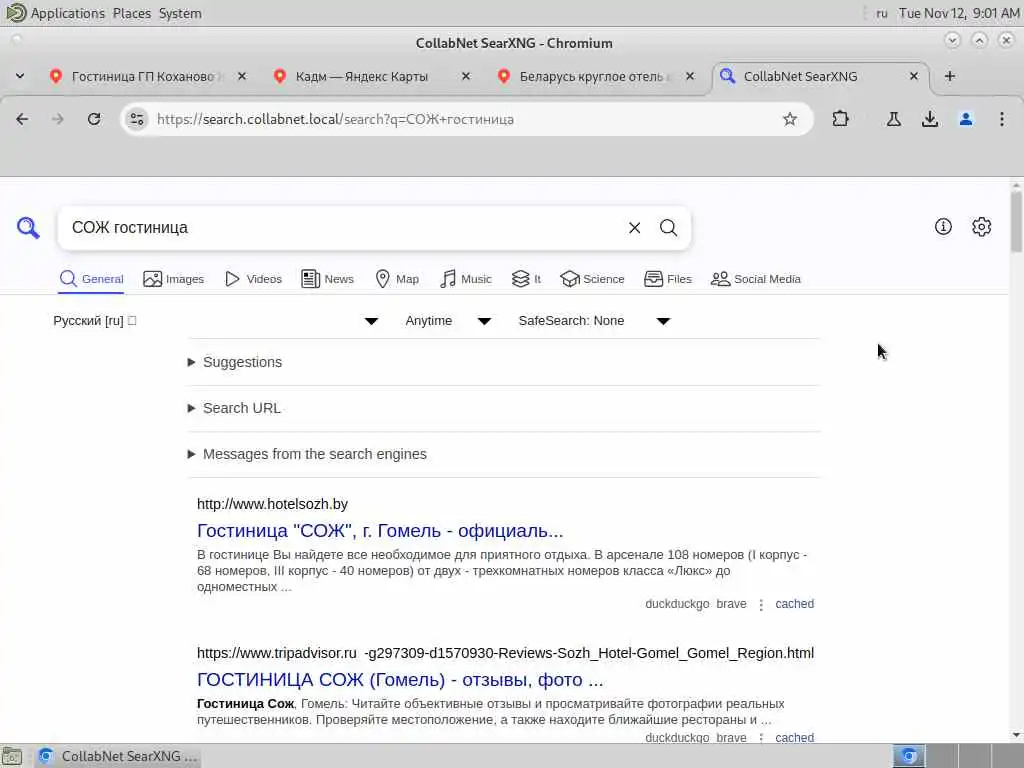Open the About info icon

[x=943, y=227]
